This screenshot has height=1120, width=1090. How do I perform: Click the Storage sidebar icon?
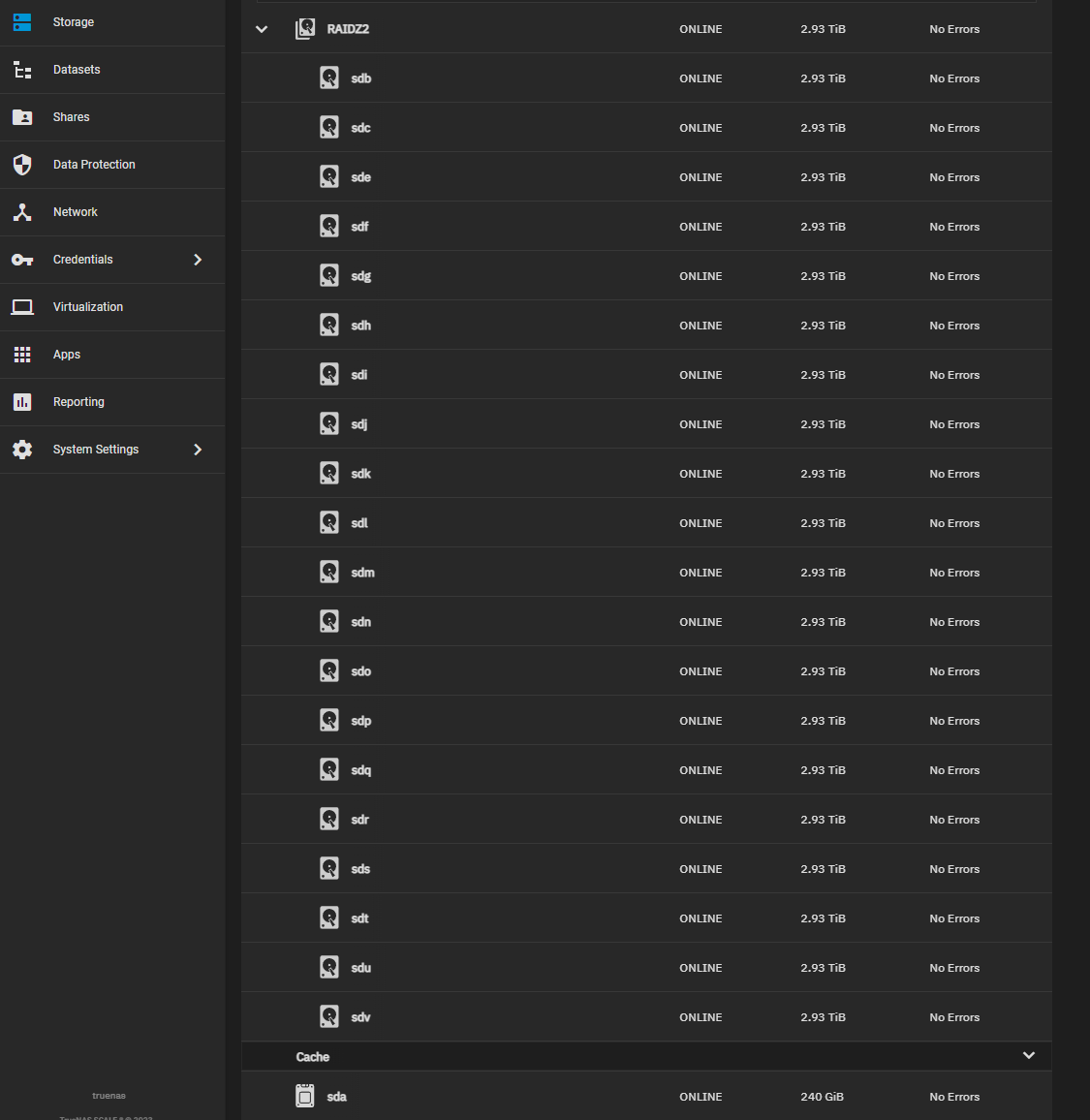coord(22,22)
